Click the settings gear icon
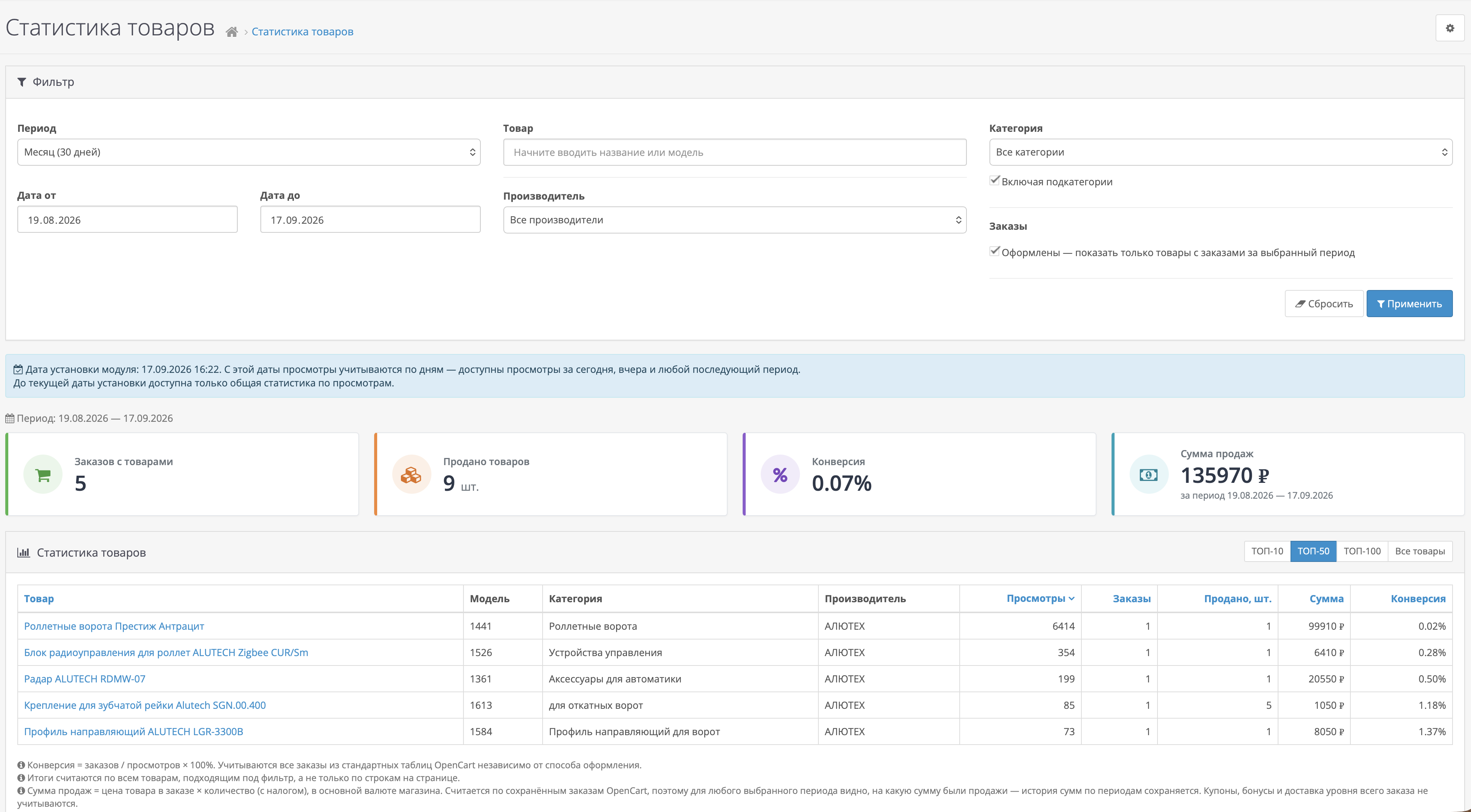 (x=1449, y=28)
